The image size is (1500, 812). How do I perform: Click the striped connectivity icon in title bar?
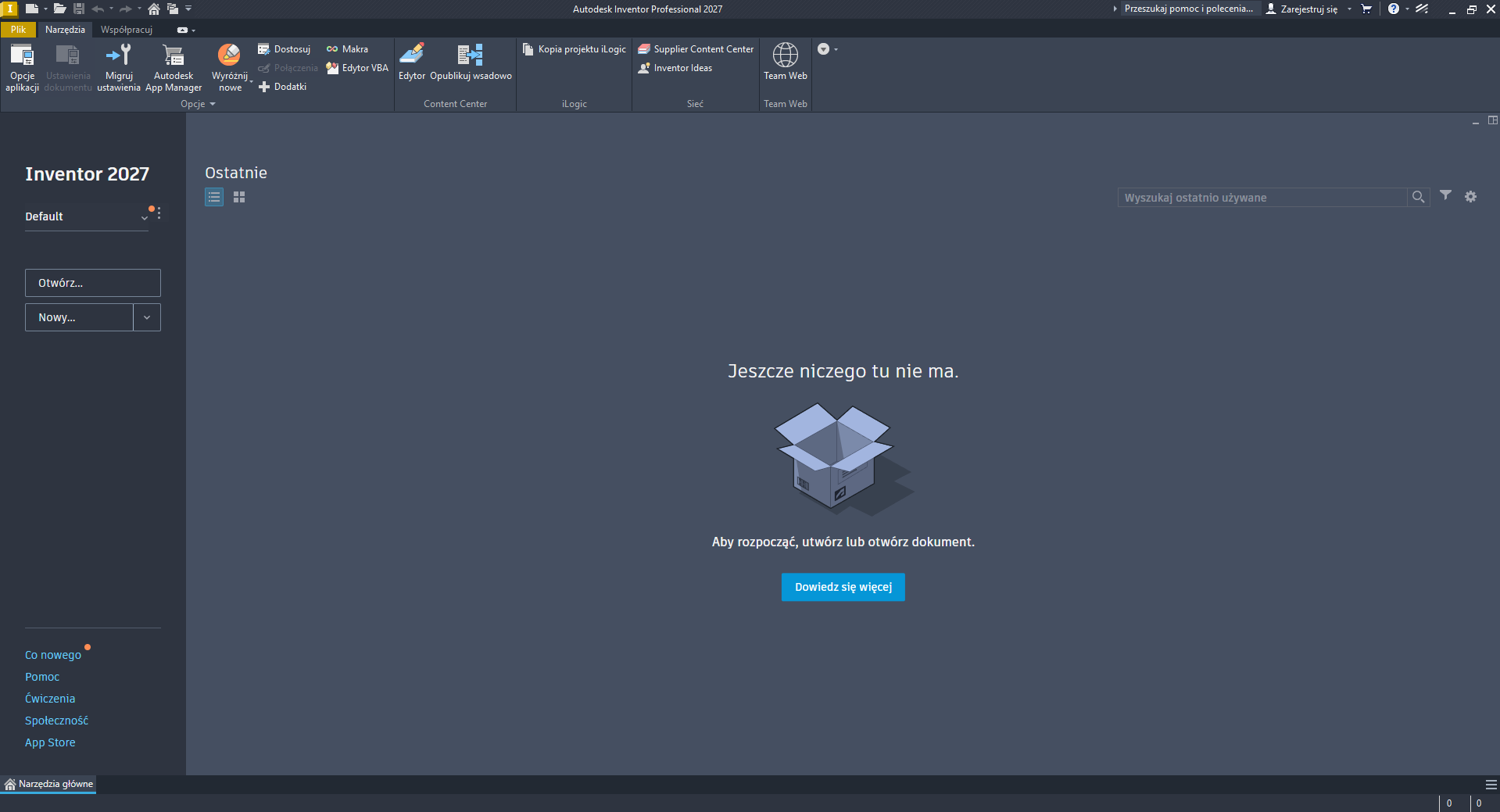[x=1422, y=9]
